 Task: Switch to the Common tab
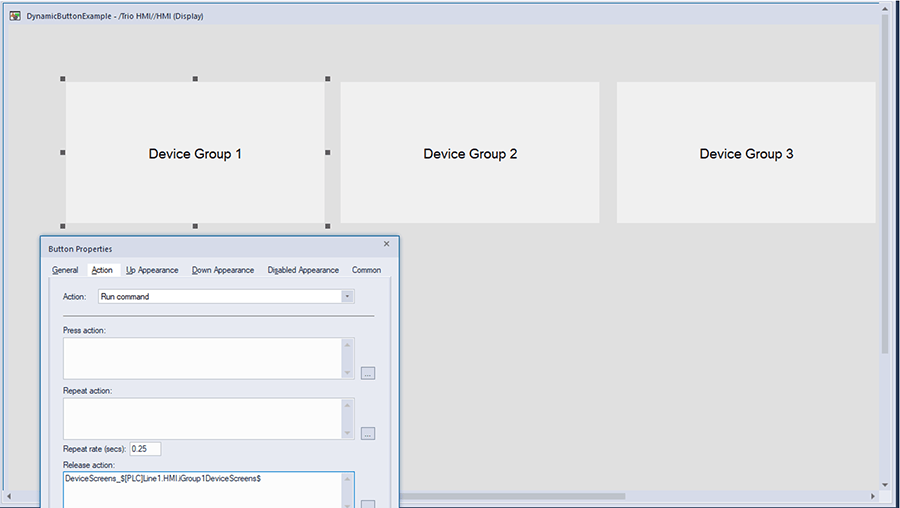click(x=366, y=270)
